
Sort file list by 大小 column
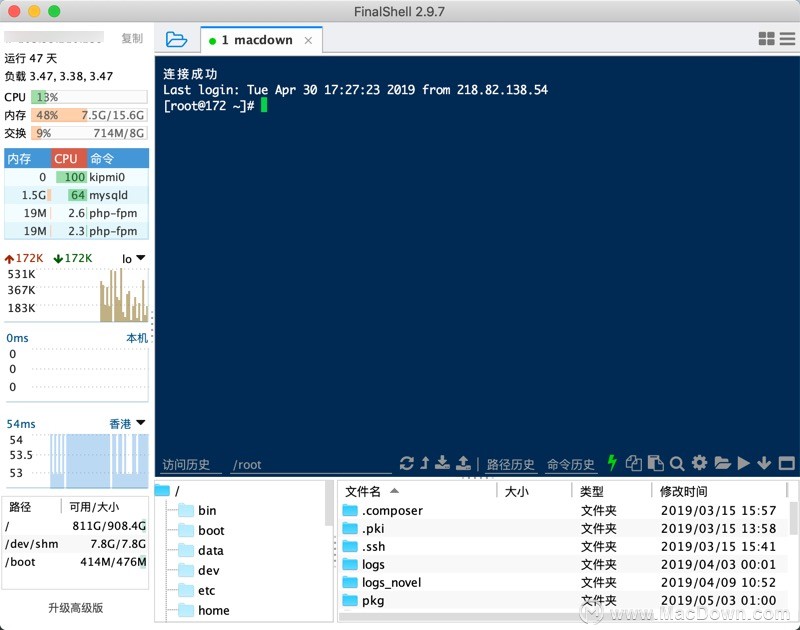point(534,491)
